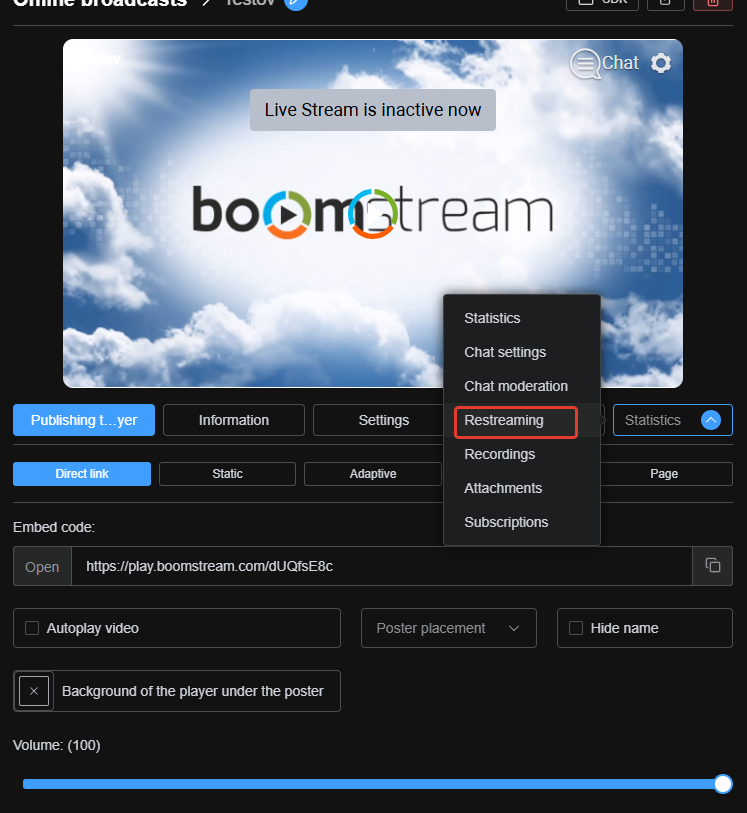Play the video using center play button

coord(373,213)
